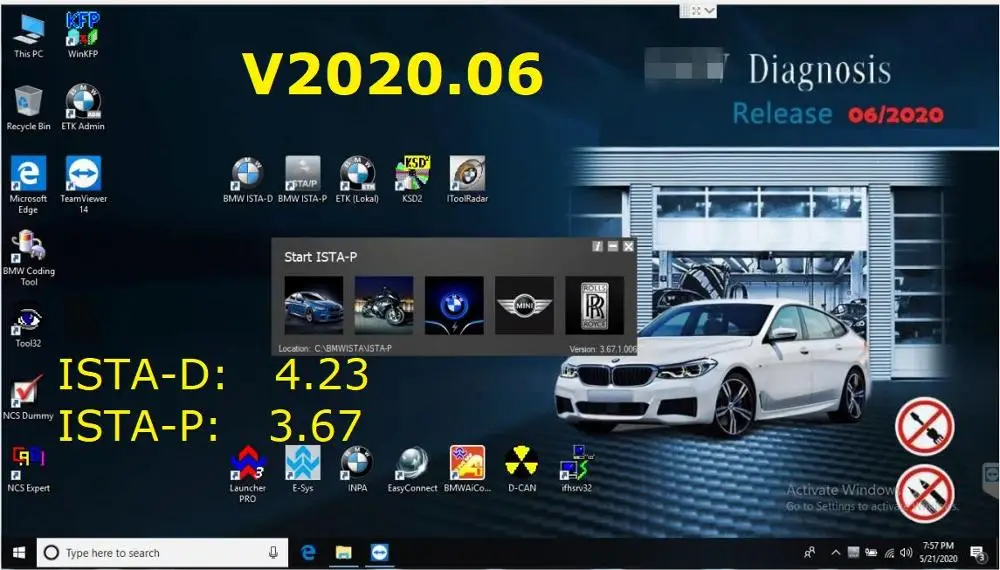
Task: Select BMW i electric thumbnail in ISTA-P
Action: coord(454,305)
